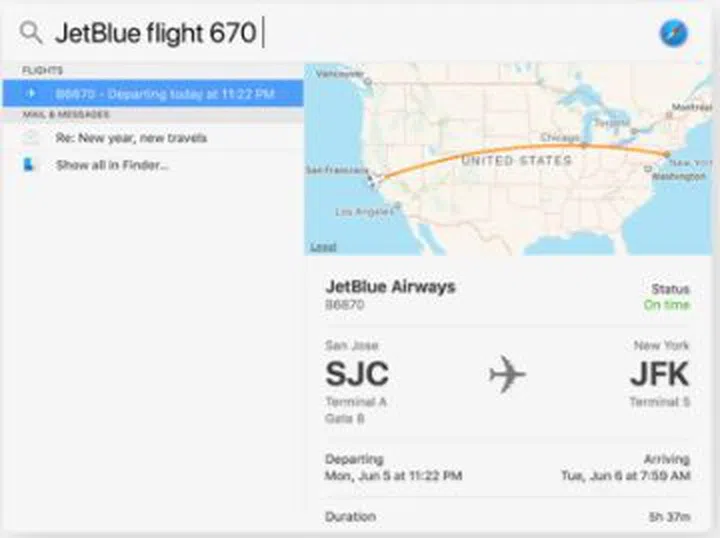
Task: Open the Re: New year, new travels message
Action: click(x=131, y=138)
